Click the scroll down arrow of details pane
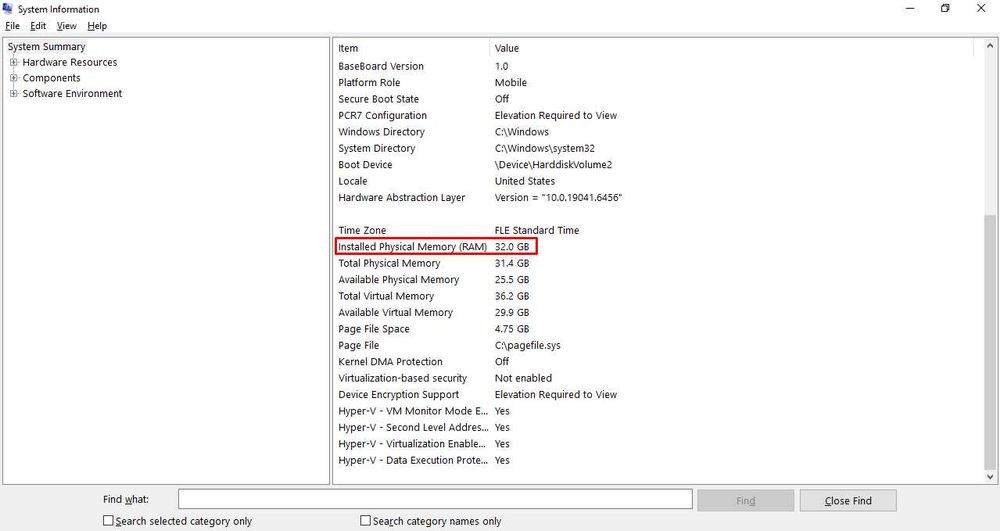 click(x=990, y=476)
